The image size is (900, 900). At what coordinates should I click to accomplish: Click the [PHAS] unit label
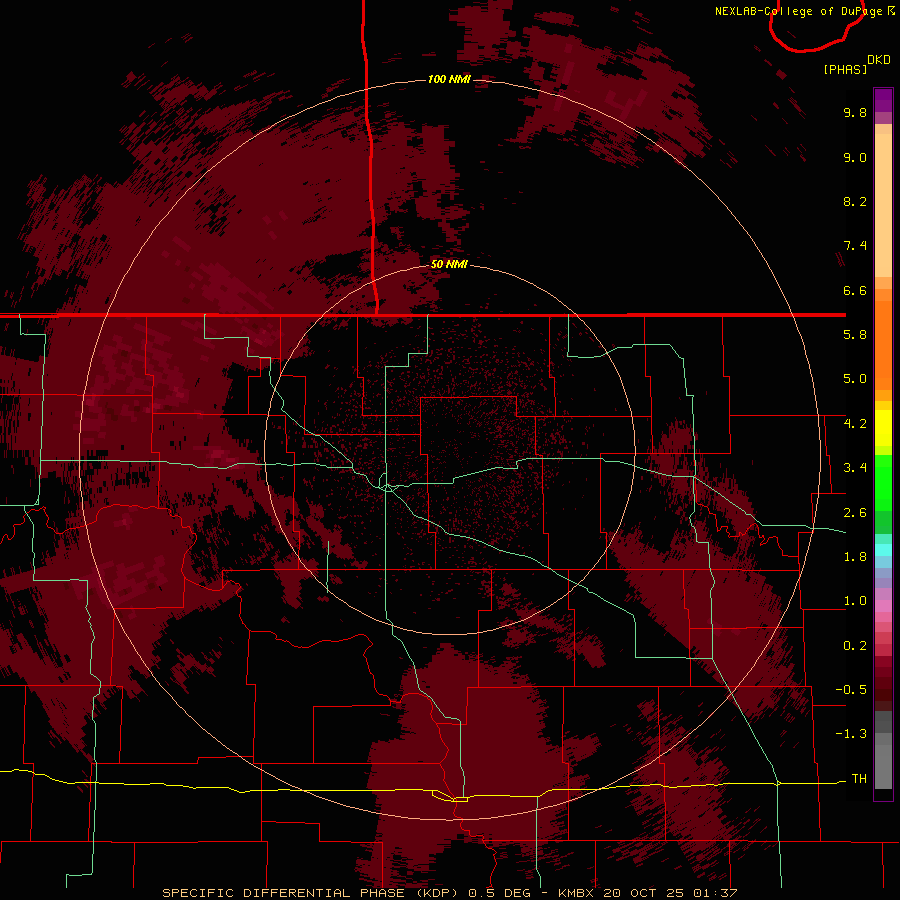pyautogui.click(x=845, y=69)
